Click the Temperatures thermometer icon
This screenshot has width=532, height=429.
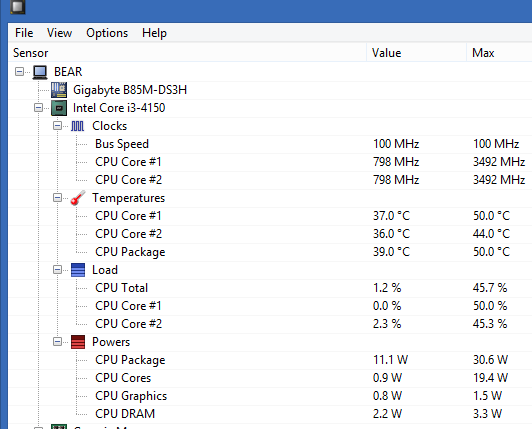(x=78, y=198)
